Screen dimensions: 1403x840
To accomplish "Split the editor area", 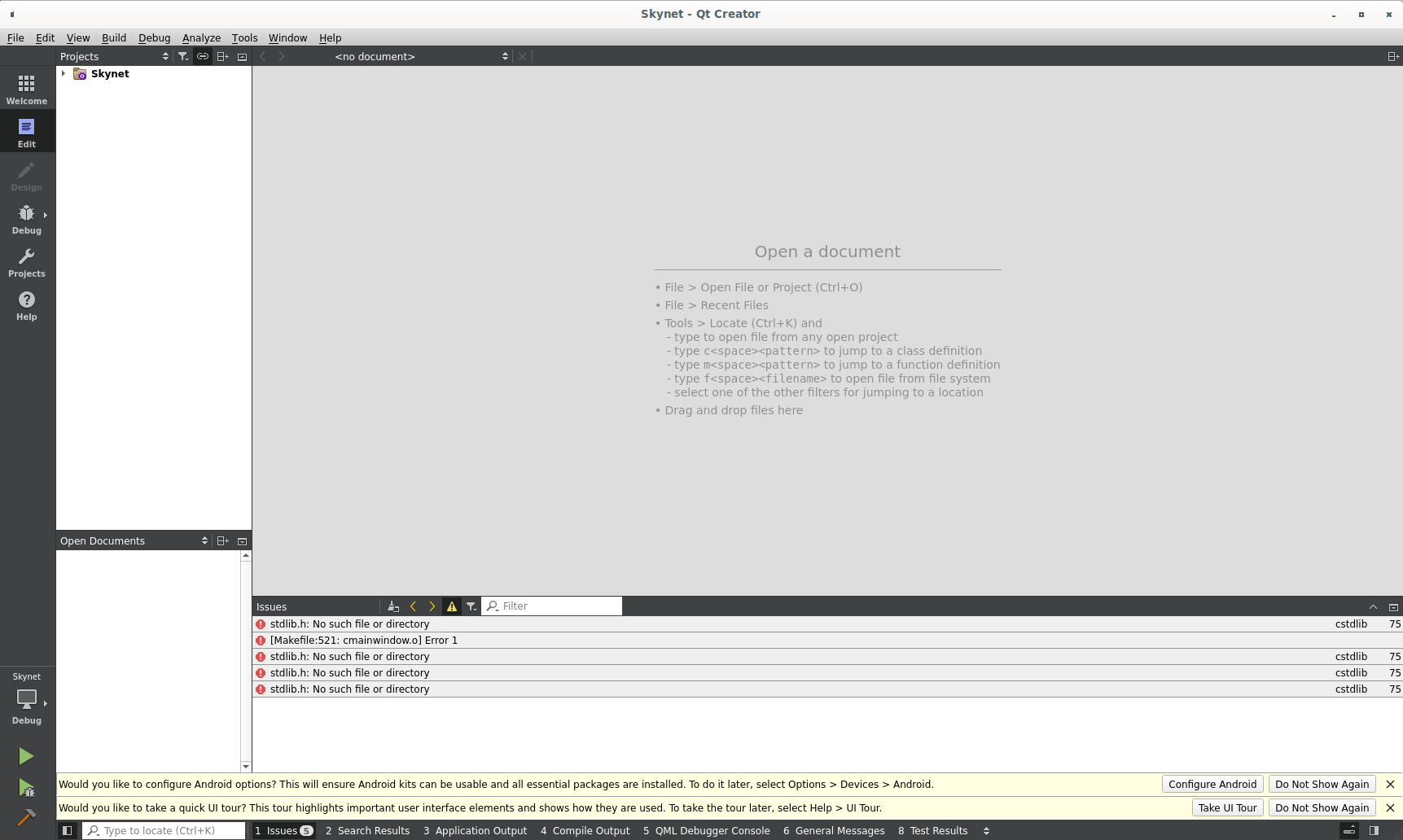I will pos(1393,56).
